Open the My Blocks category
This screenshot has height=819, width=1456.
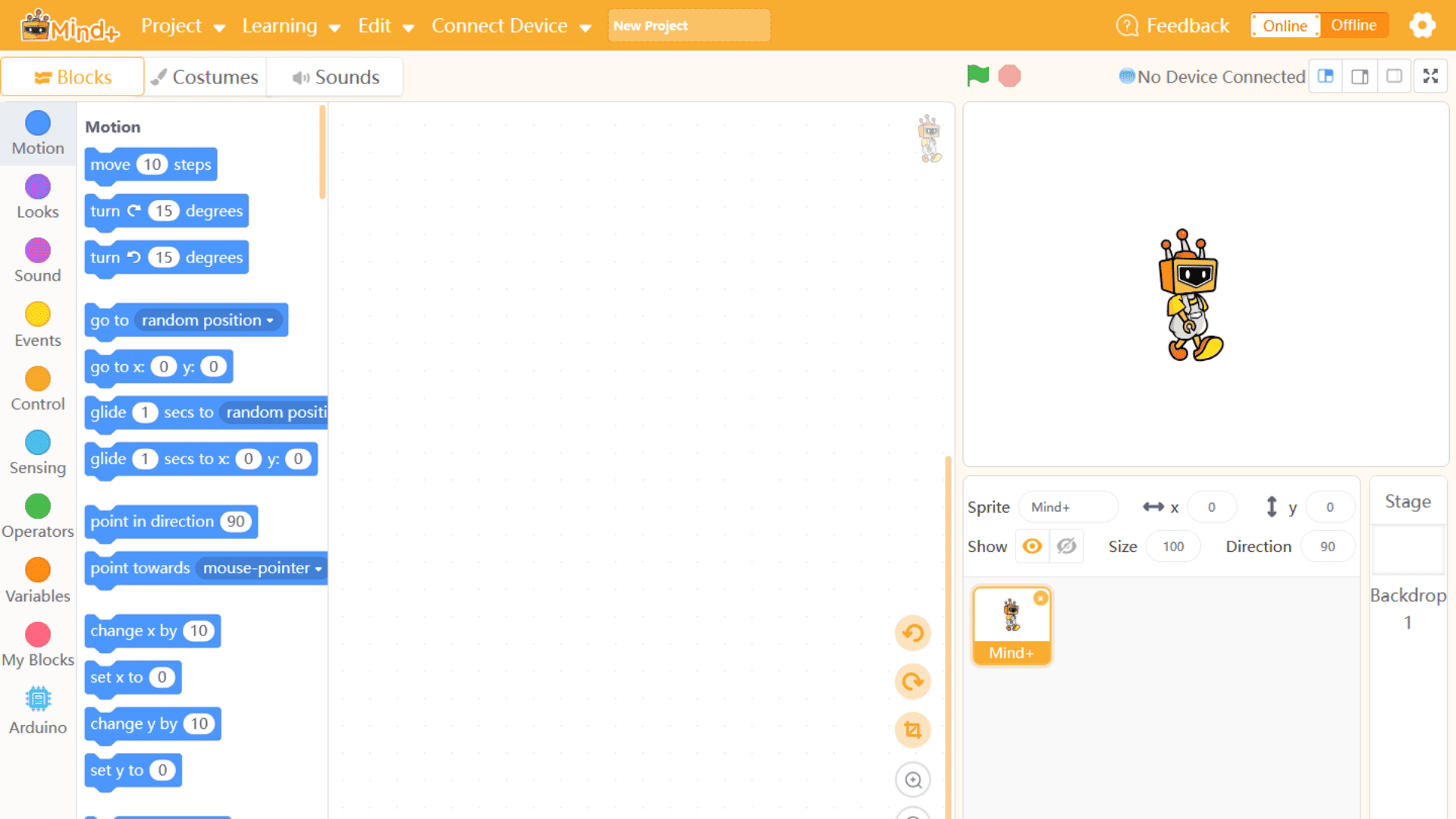(x=38, y=645)
